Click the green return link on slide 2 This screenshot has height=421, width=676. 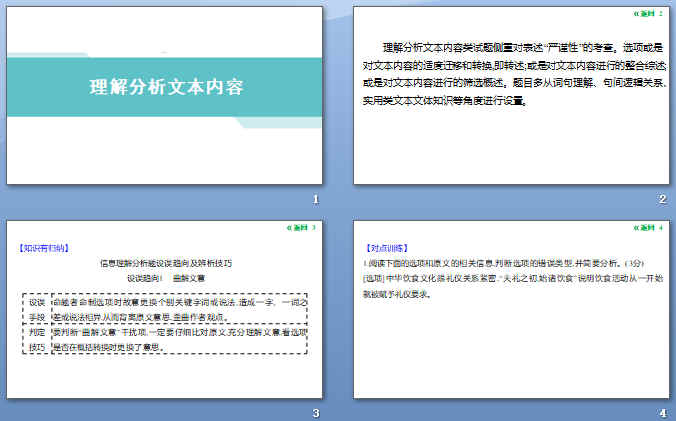coord(648,14)
